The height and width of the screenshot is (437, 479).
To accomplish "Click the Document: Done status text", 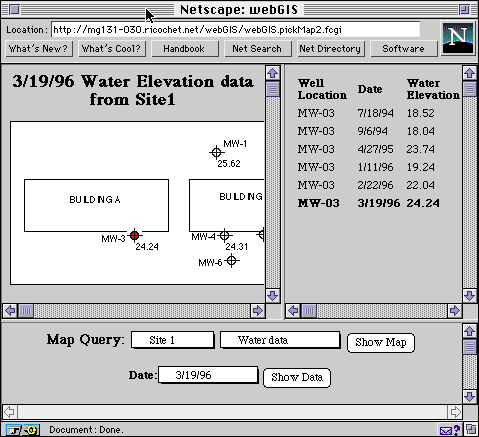I will click(x=86, y=430).
